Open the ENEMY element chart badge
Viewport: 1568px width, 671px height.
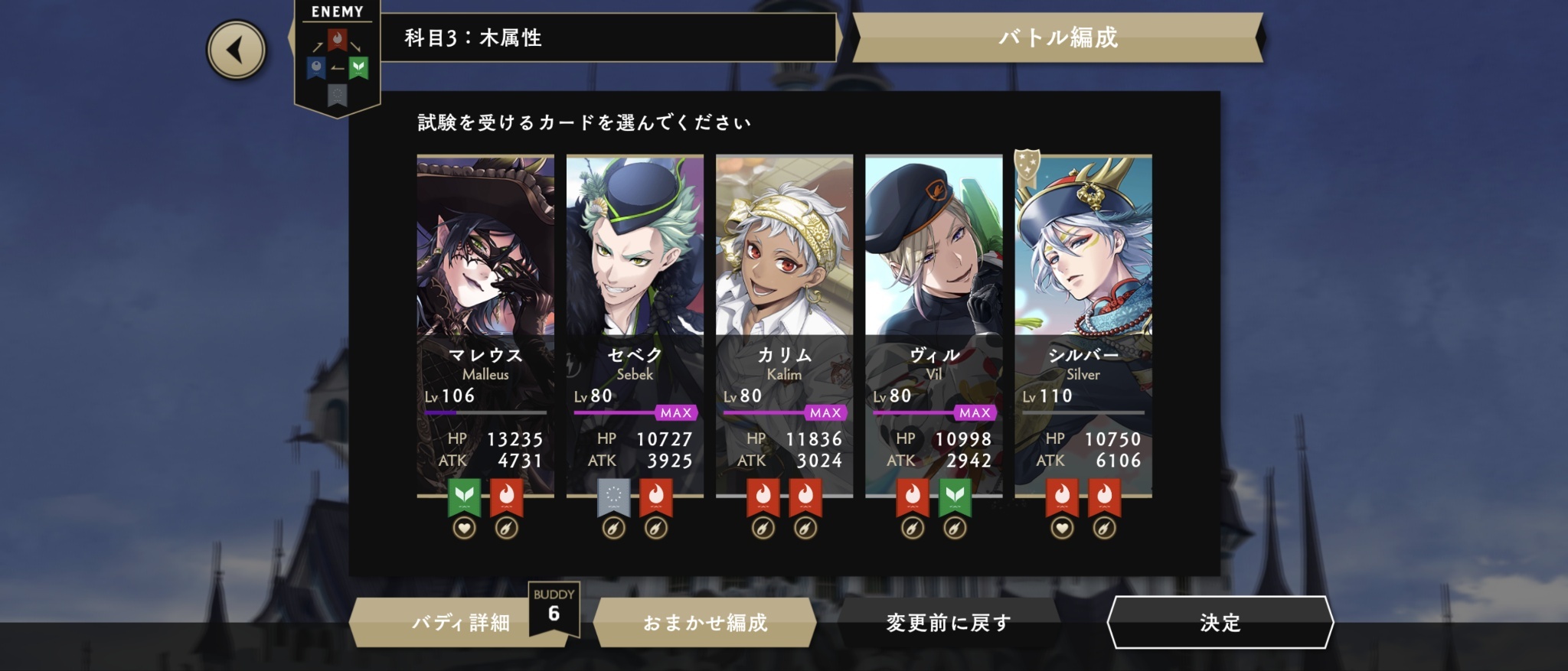338,58
